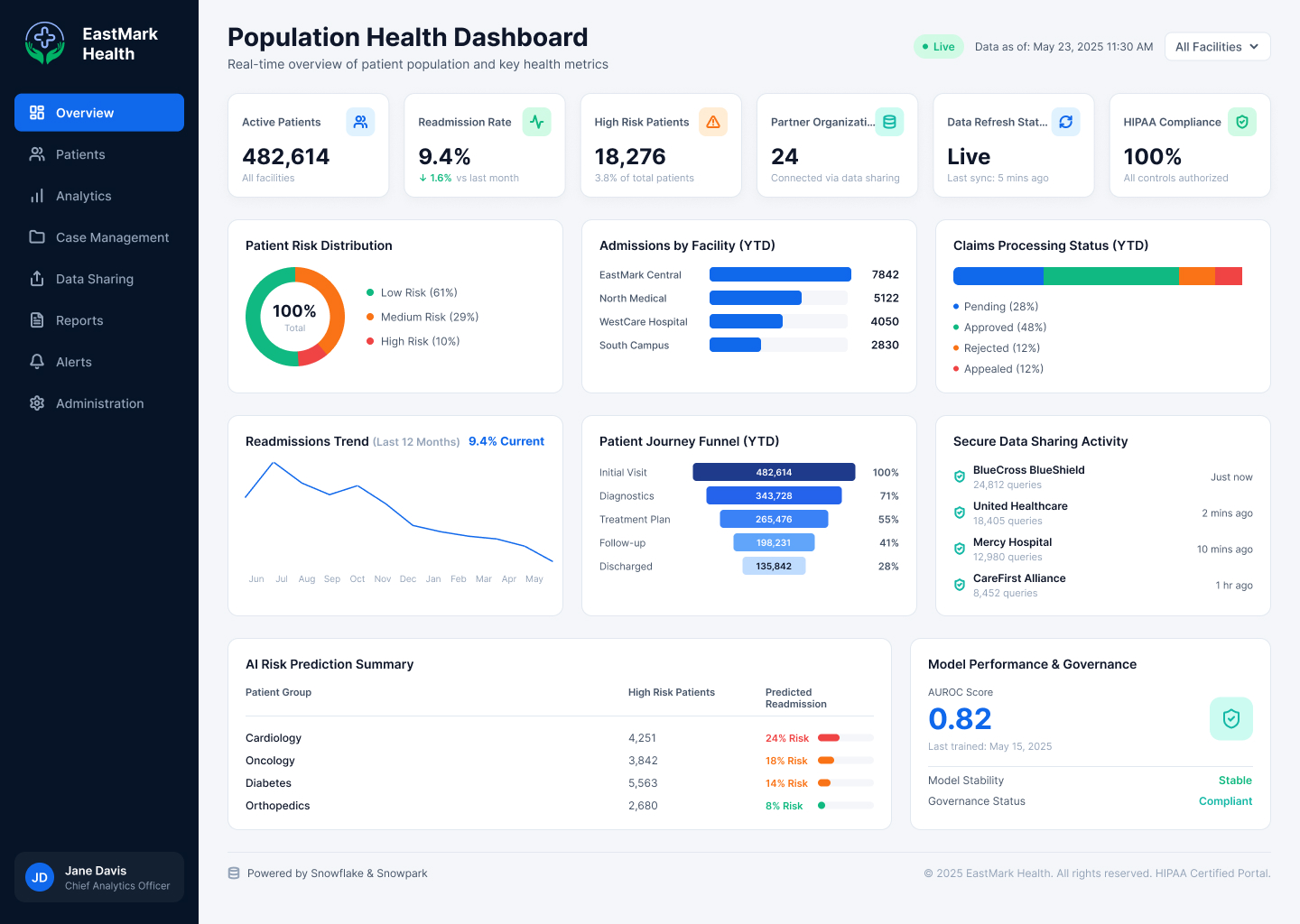Click the High Risk Patients warning icon

pos(713,122)
